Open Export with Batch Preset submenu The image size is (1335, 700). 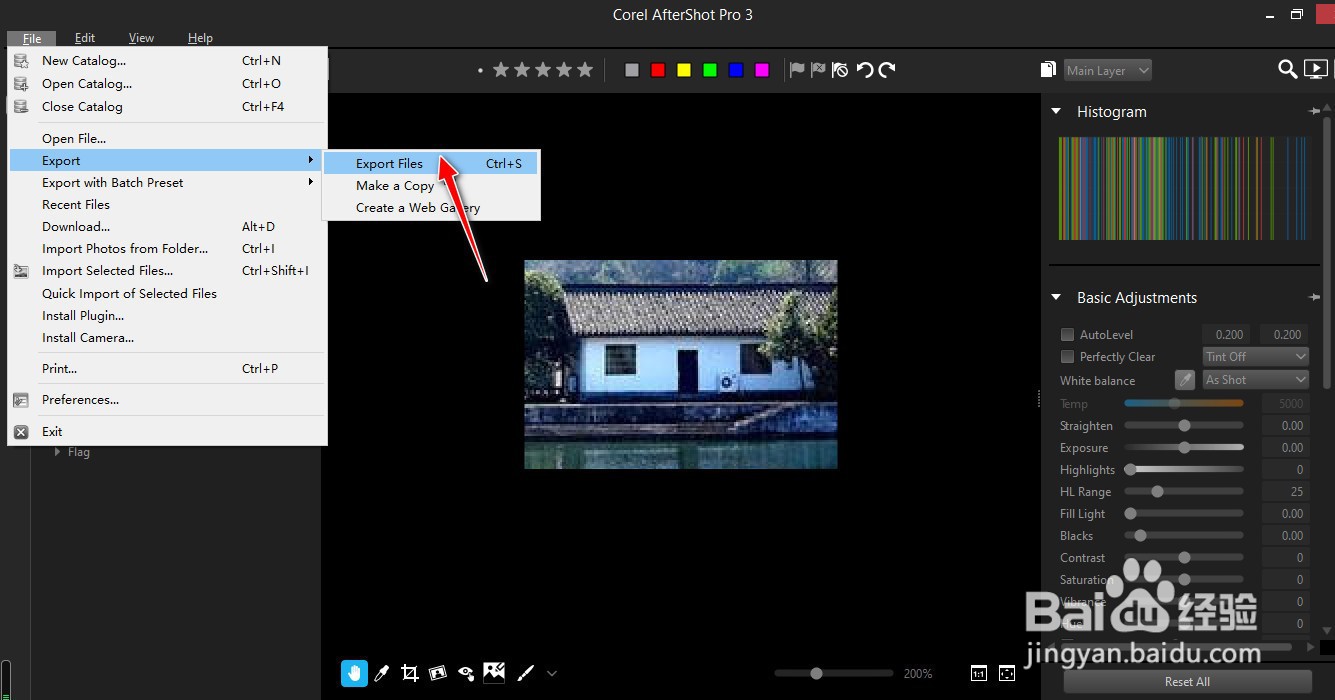[x=168, y=183]
